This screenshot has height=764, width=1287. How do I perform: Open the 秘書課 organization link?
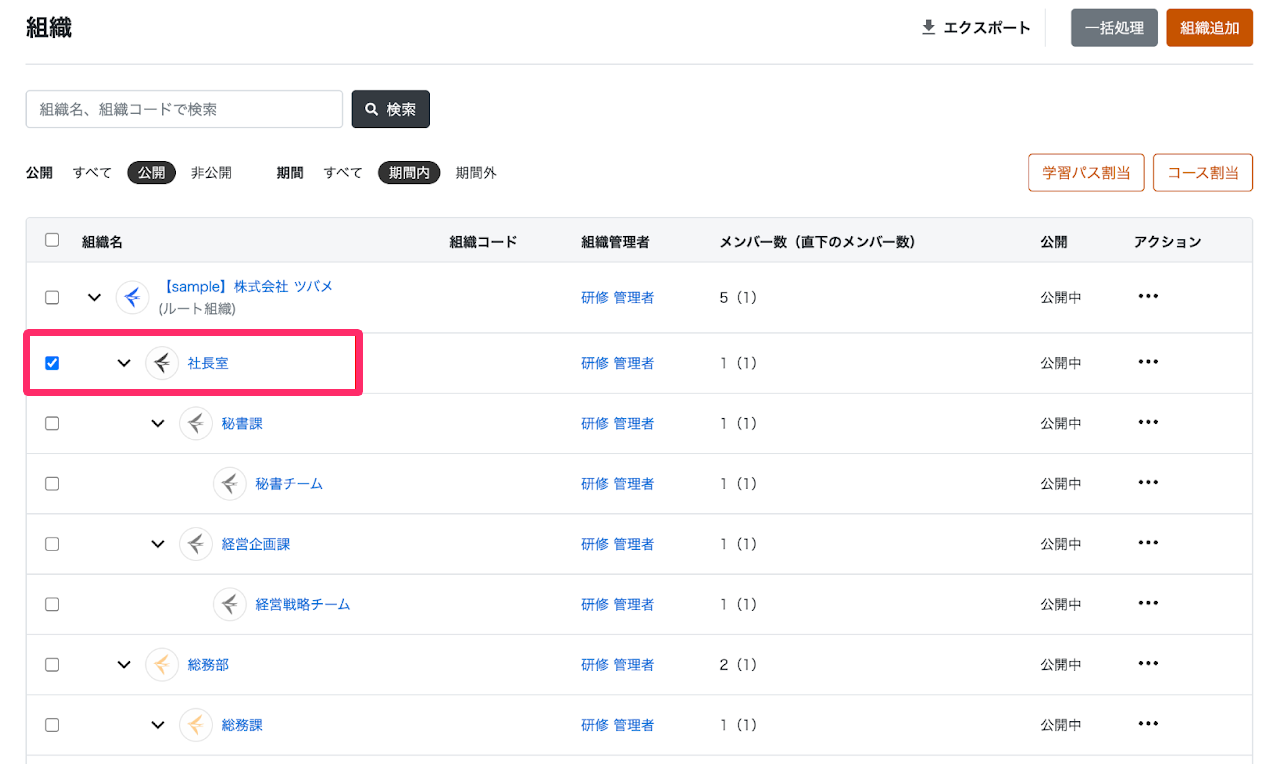point(242,423)
